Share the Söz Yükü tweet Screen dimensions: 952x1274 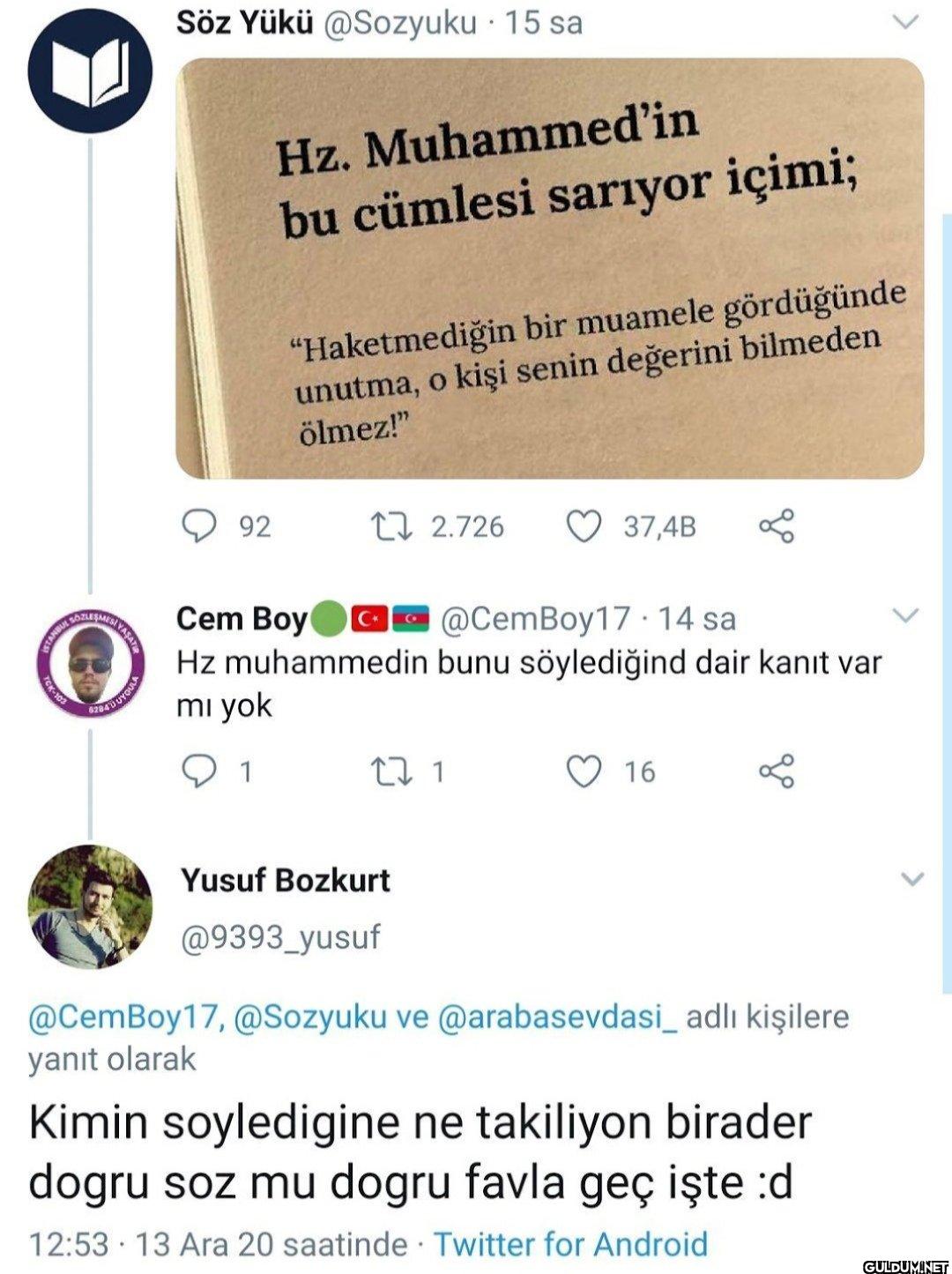(777, 526)
